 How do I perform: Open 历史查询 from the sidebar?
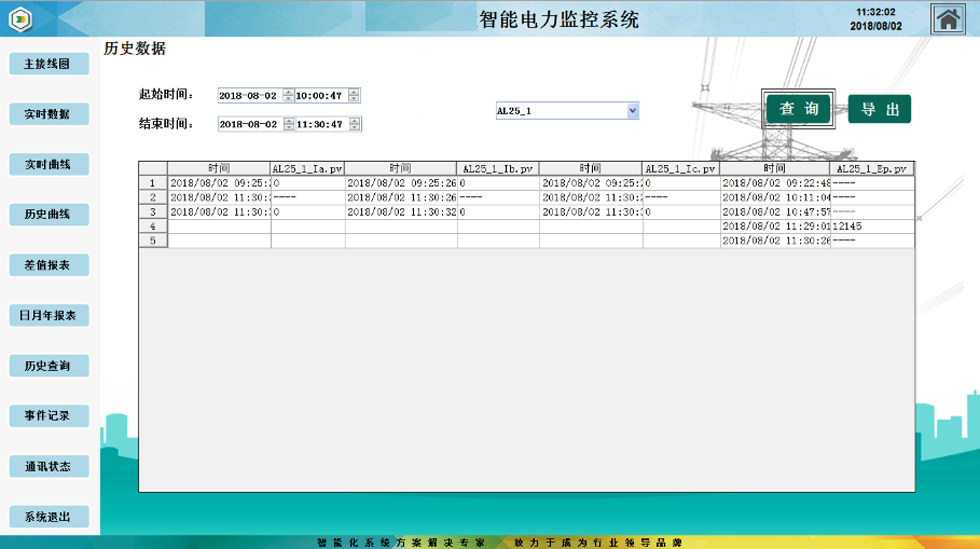pos(48,366)
